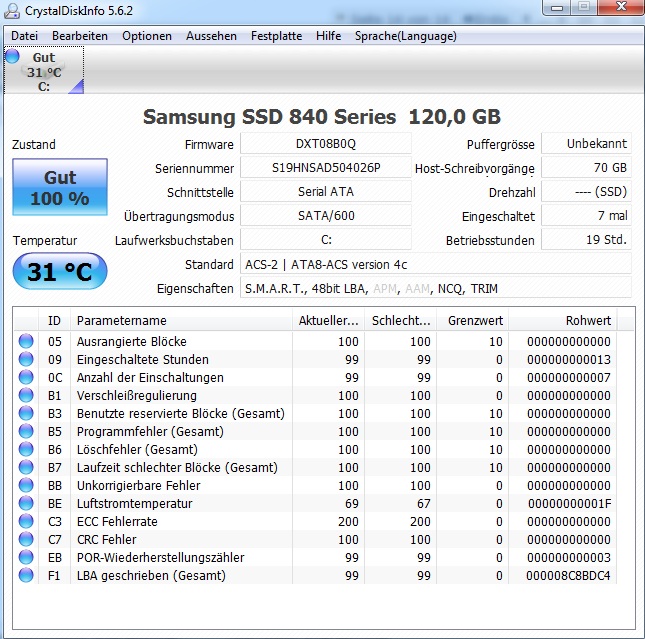645x639 pixels.
Task: Click the Eingeschaltet field 7 mal
Action: (586, 215)
